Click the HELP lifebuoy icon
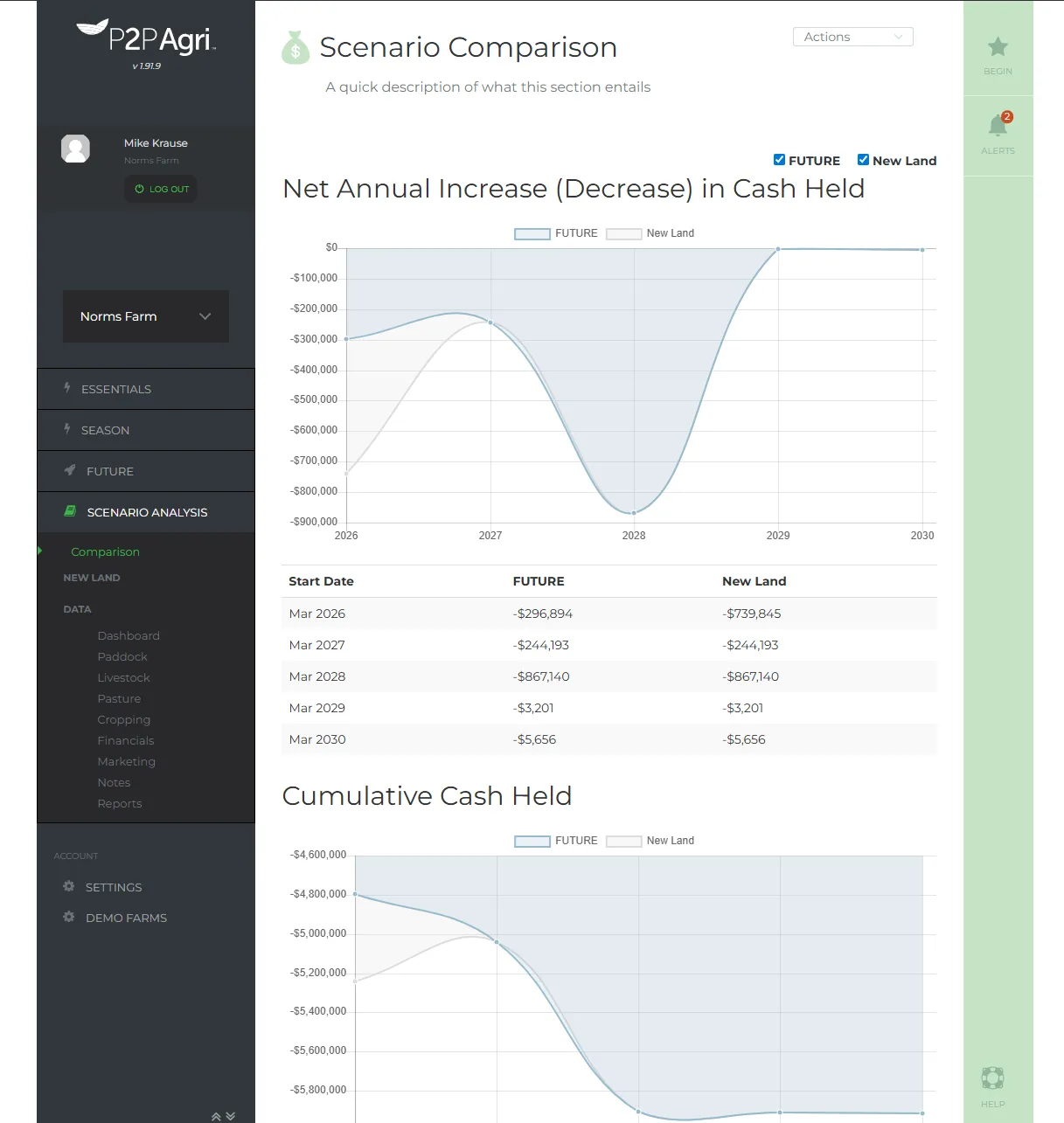The height and width of the screenshot is (1123, 1064). coord(992,1078)
